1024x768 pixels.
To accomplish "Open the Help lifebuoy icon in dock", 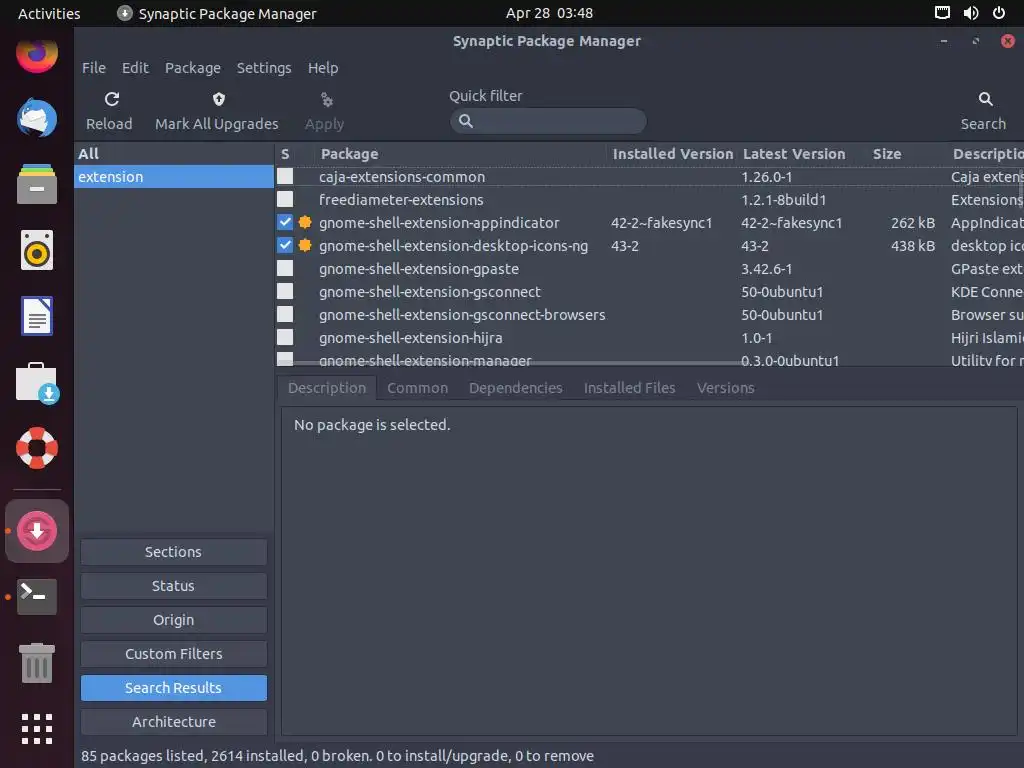I will point(37,448).
